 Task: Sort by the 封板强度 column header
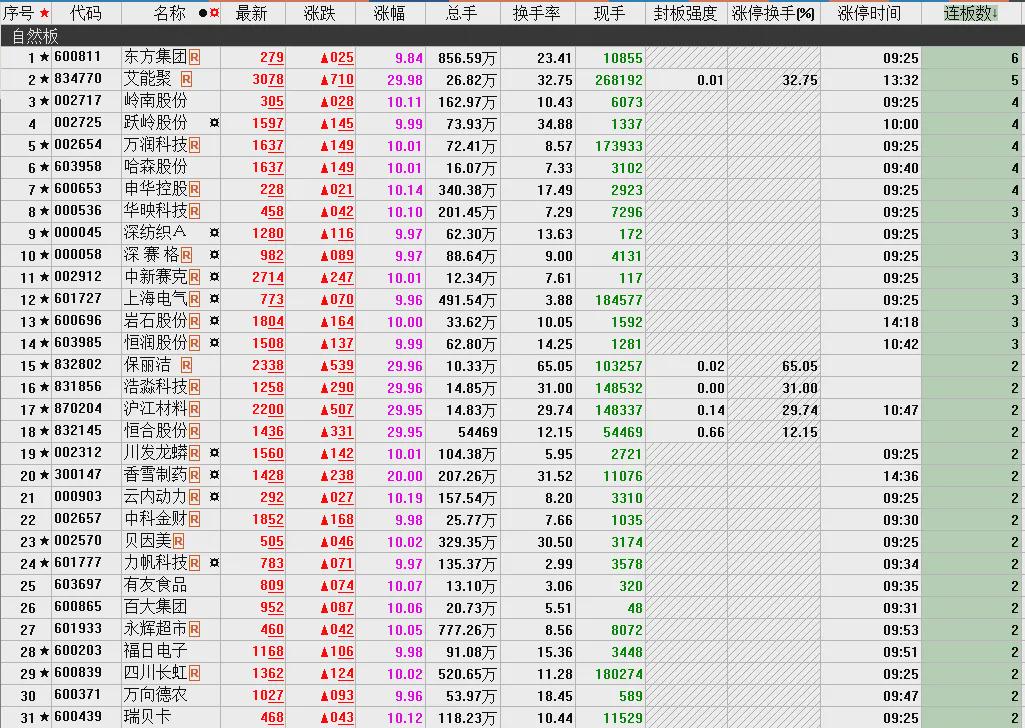pyautogui.click(x=685, y=13)
